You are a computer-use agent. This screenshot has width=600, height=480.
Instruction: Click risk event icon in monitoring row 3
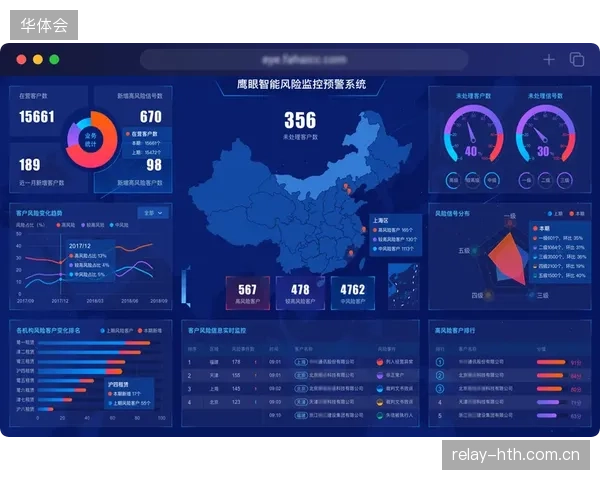380,389
